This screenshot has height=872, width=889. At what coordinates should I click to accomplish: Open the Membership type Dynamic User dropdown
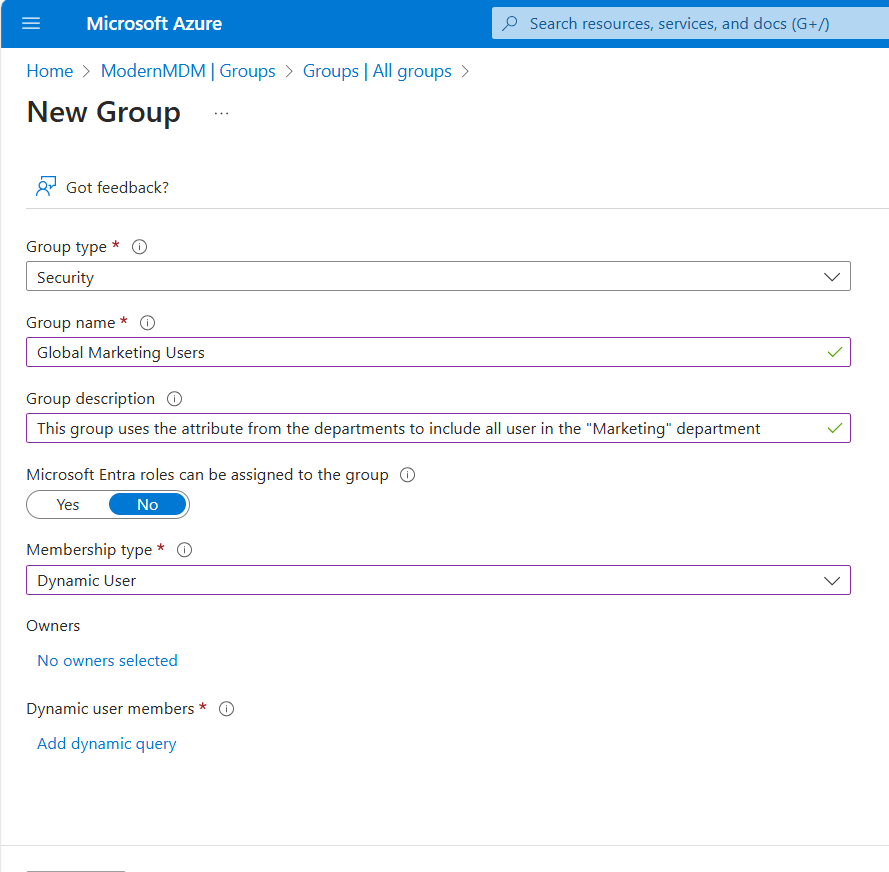coord(438,580)
